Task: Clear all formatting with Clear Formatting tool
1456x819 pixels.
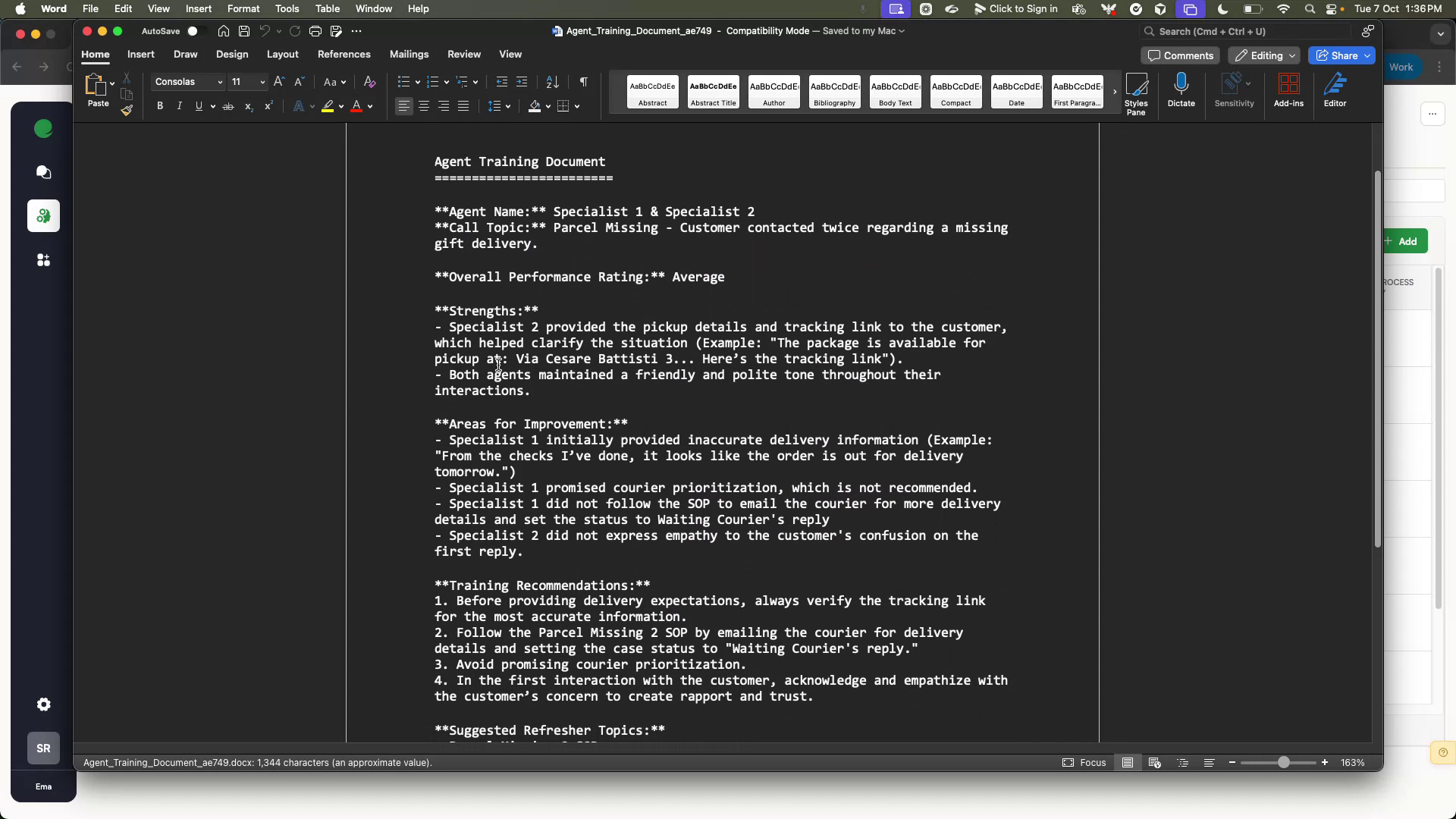Action: 369,81
